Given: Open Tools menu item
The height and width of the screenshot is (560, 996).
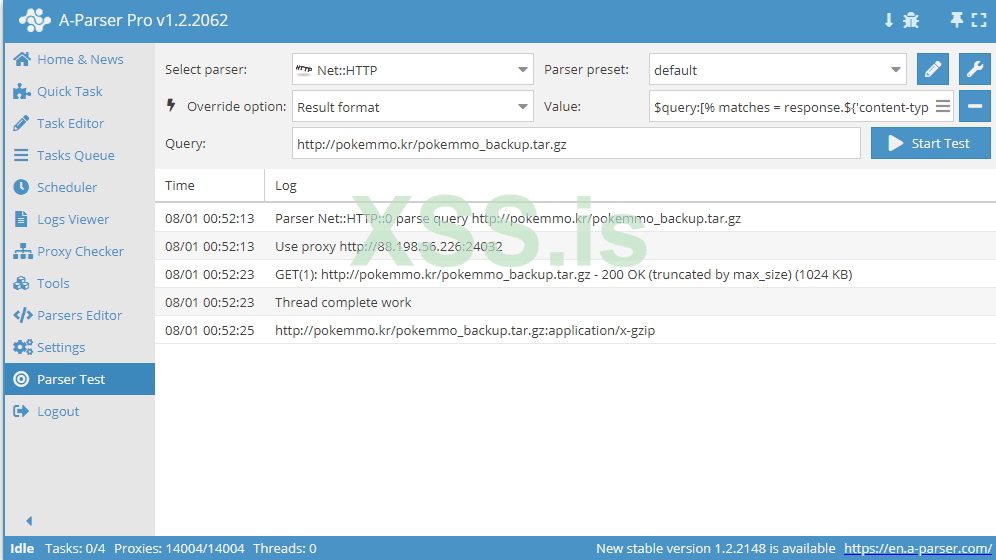Looking at the screenshot, I should pyautogui.click(x=79, y=283).
